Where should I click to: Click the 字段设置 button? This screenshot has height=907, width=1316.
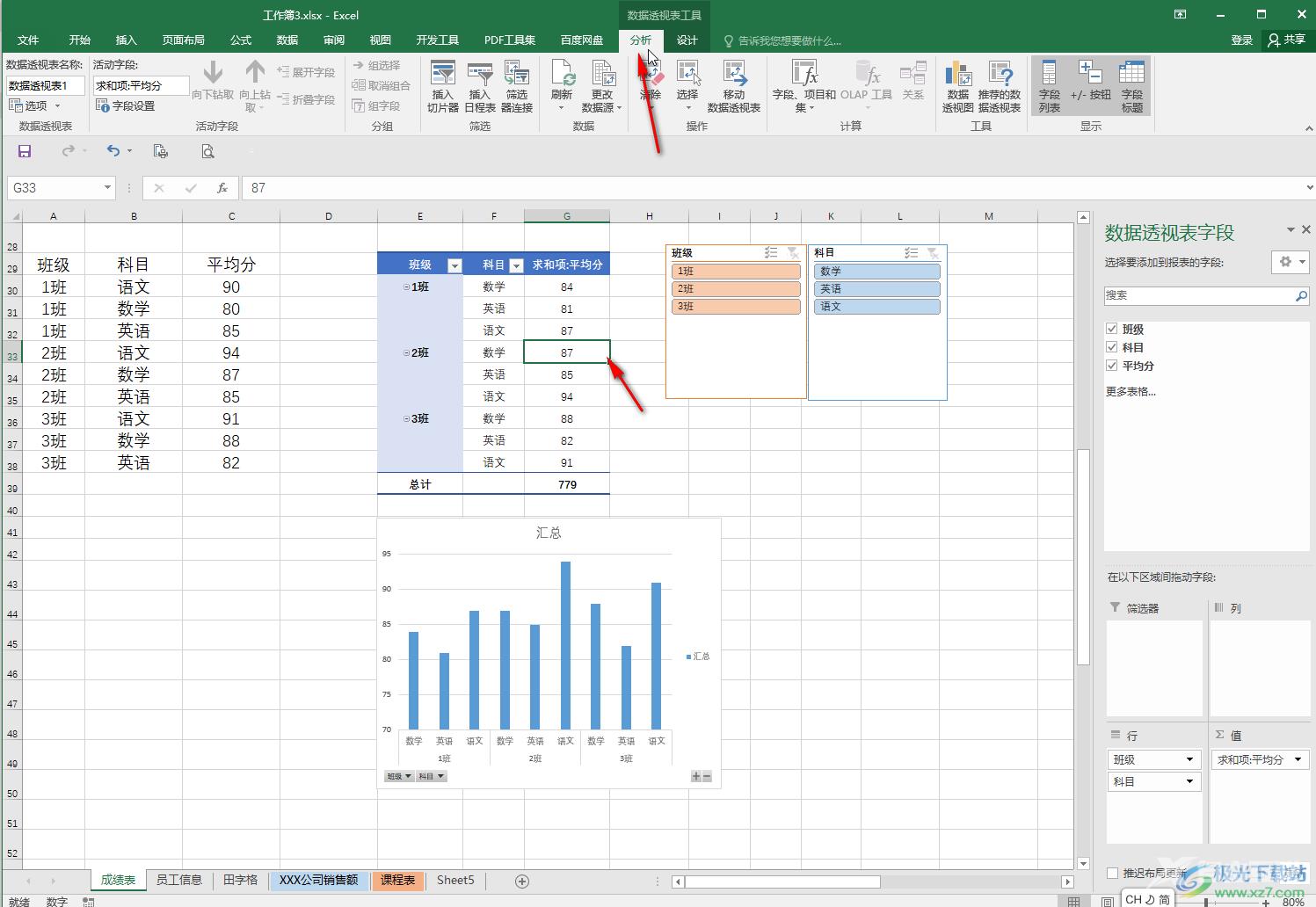(125, 105)
